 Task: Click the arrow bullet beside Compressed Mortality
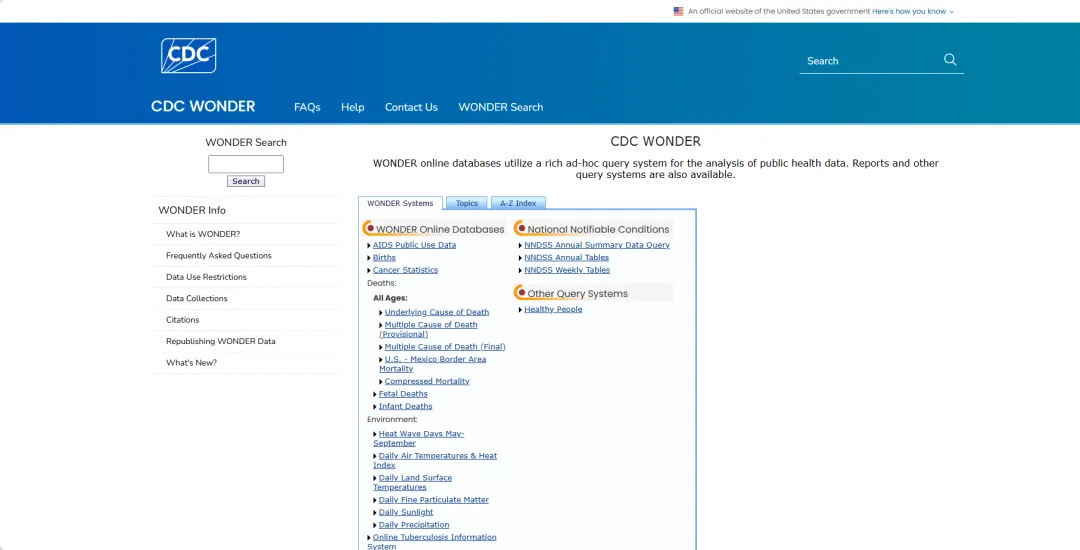(381, 381)
